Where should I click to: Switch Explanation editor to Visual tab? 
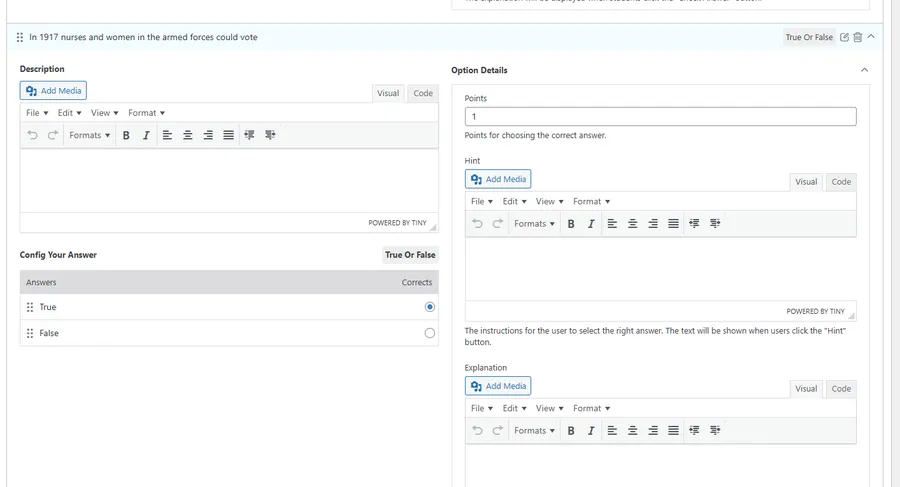pyautogui.click(x=806, y=389)
